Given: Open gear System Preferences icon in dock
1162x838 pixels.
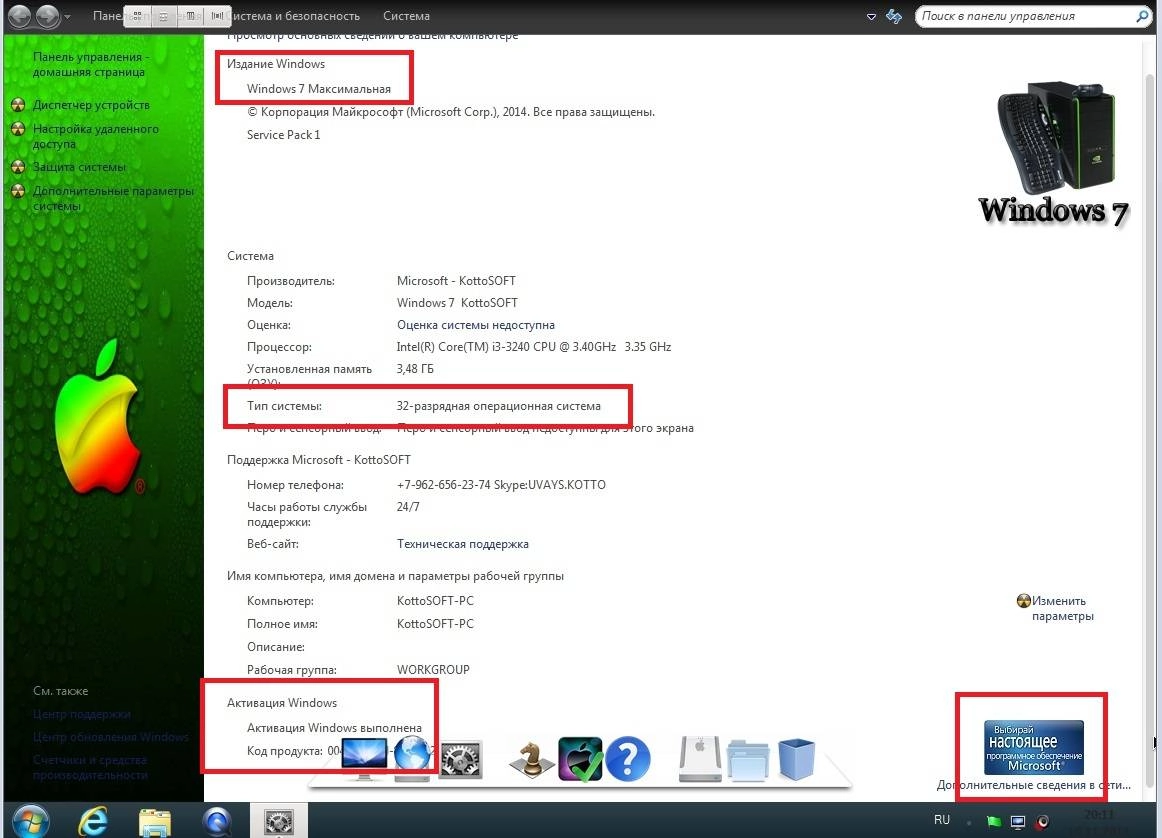Looking at the screenshot, I should [x=461, y=759].
